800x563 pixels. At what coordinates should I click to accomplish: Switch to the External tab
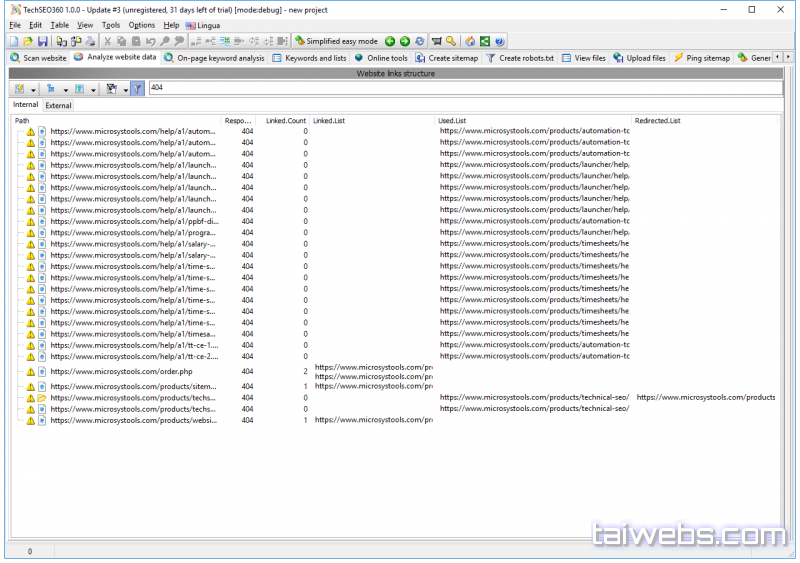click(58, 105)
